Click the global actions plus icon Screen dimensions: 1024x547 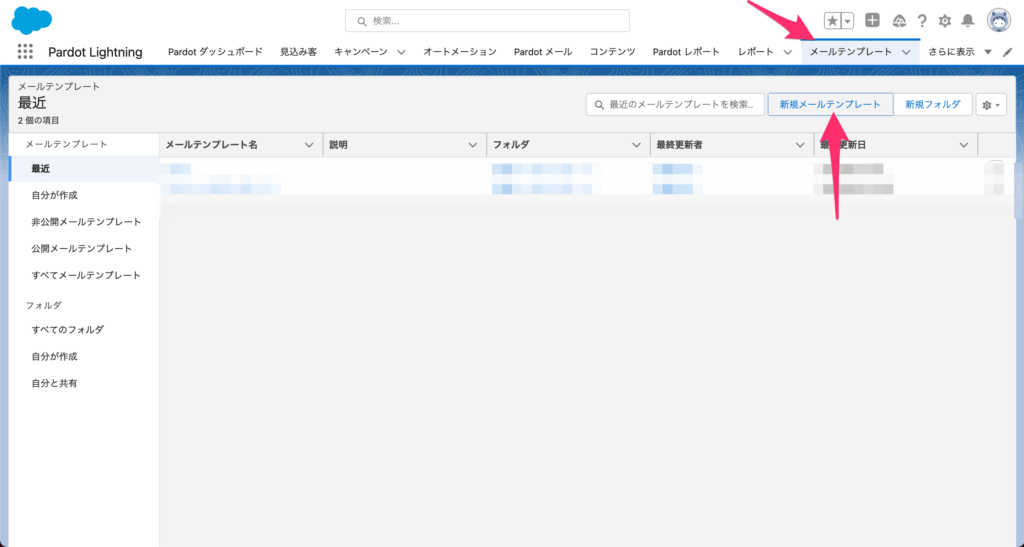pos(872,21)
